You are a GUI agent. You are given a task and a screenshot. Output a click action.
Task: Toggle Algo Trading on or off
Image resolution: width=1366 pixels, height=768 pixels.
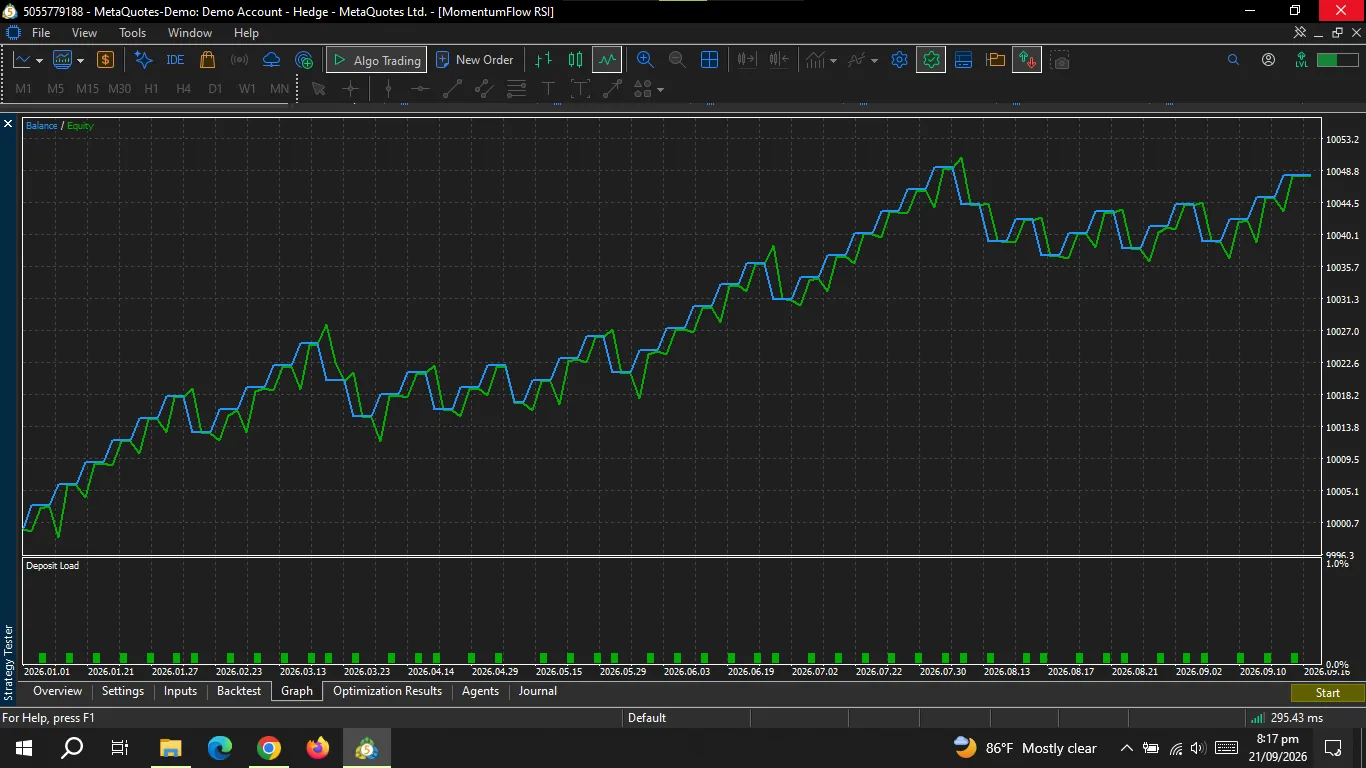[x=376, y=60]
